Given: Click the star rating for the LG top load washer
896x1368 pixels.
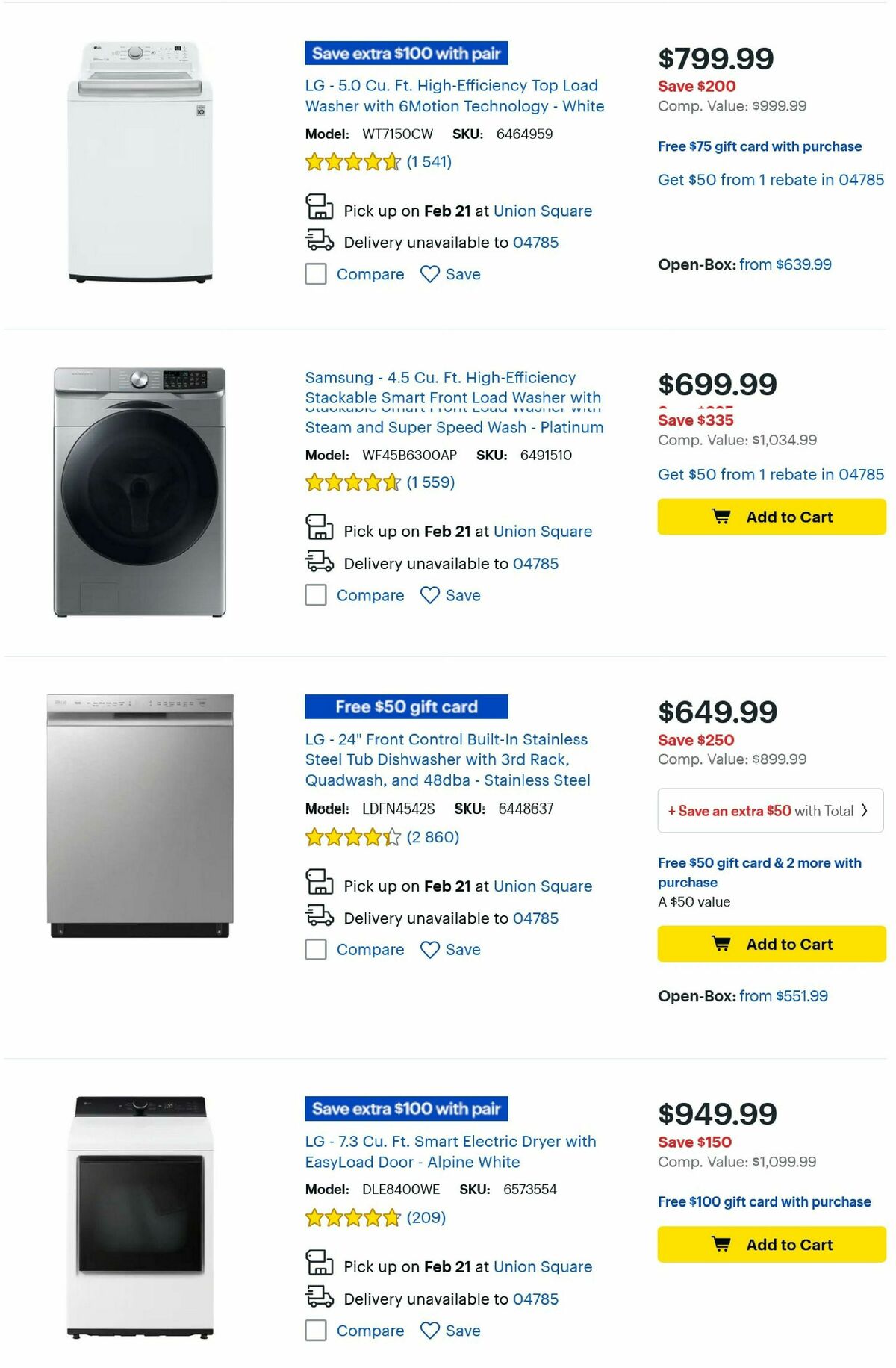Looking at the screenshot, I should pos(350,161).
